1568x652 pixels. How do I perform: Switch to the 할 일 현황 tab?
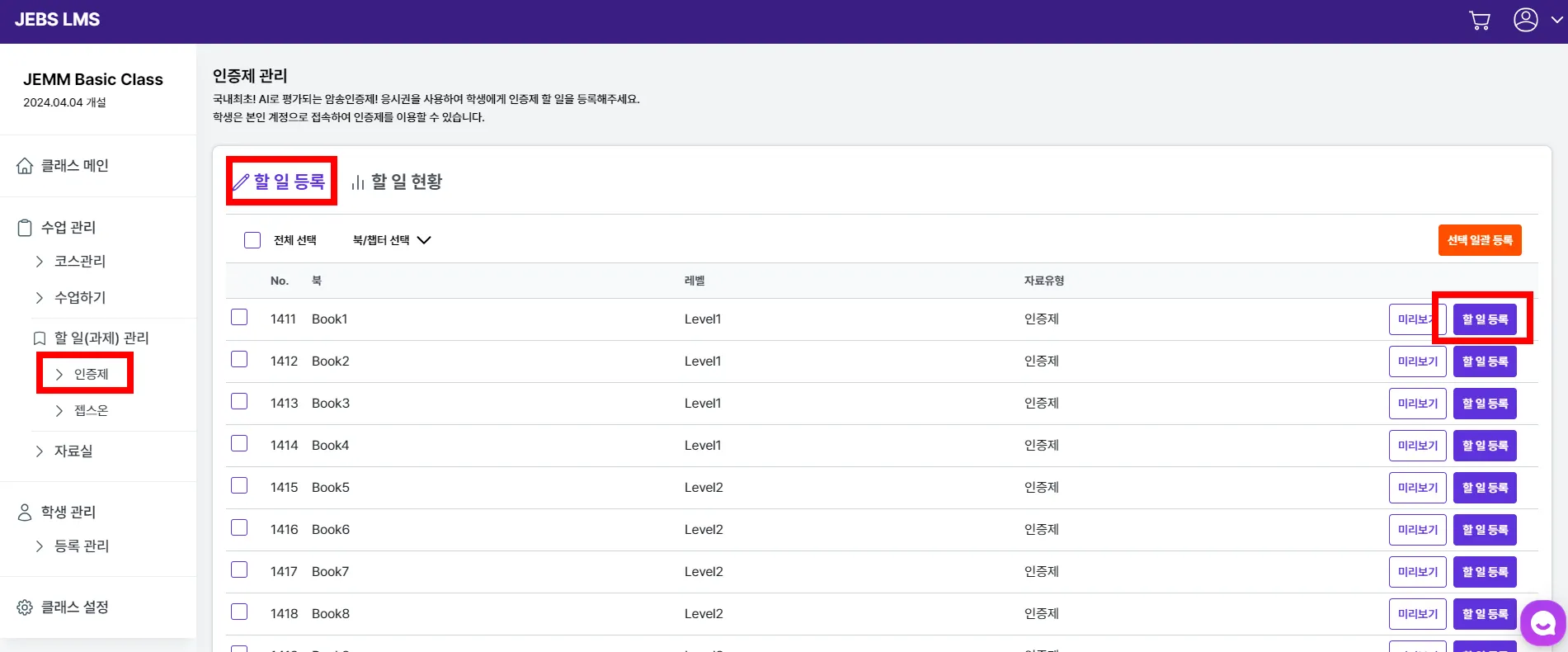pos(397,182)
